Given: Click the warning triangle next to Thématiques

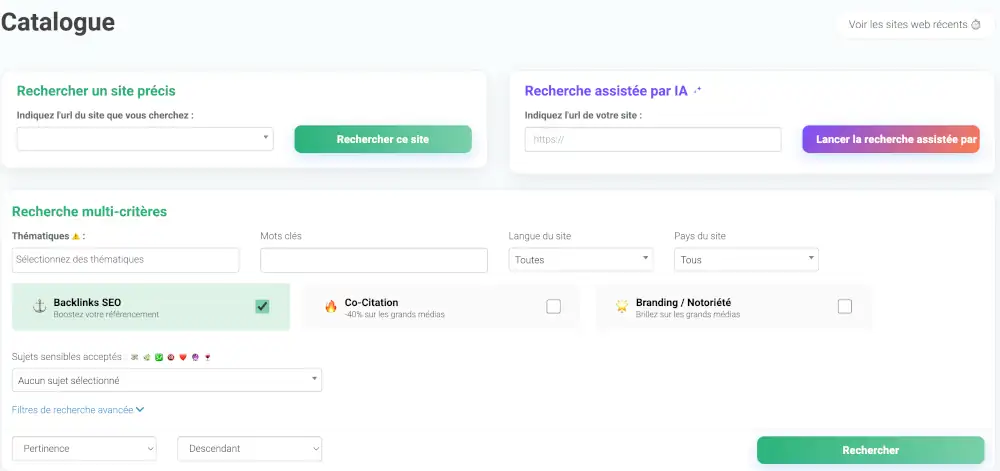Looking at the screenshot, I should tap(75, 236).
